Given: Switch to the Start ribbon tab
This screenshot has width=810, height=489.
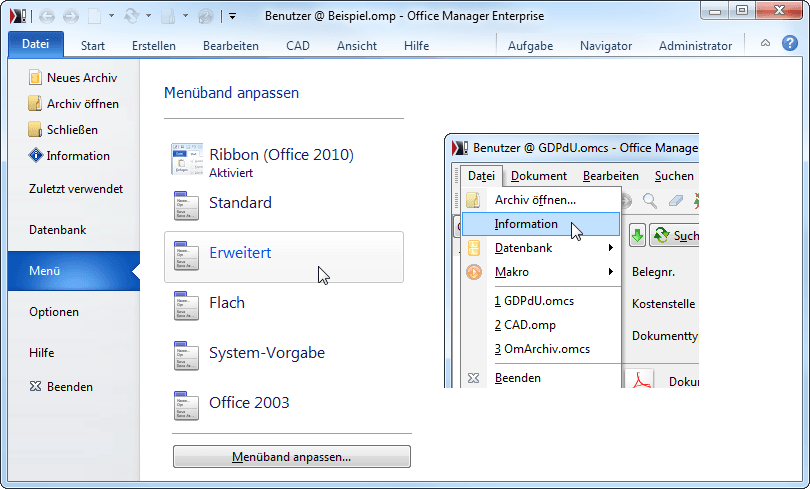Looking at the screenshot, I should [93, 46].
